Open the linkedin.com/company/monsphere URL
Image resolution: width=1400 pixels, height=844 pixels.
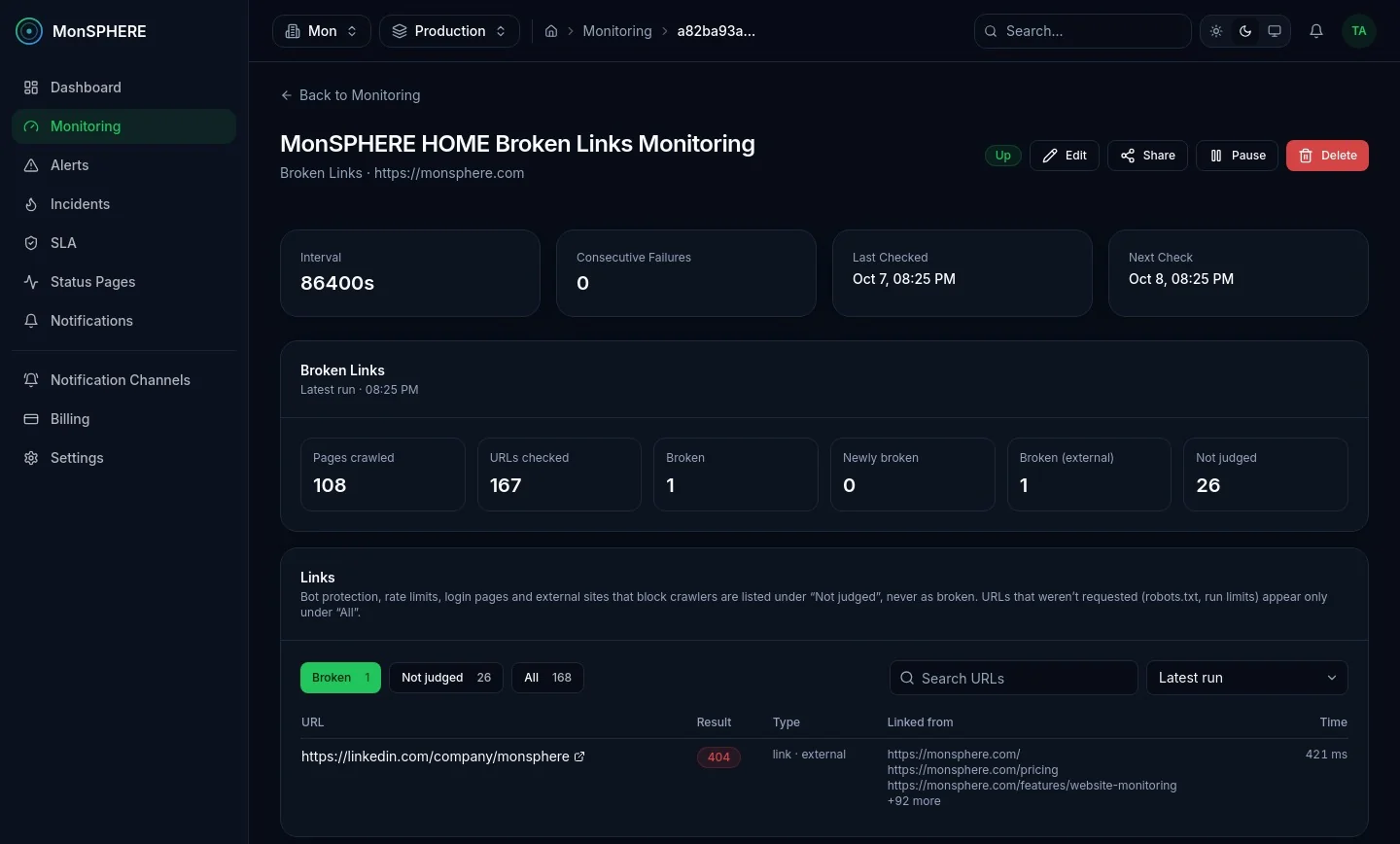pos(436,756)
